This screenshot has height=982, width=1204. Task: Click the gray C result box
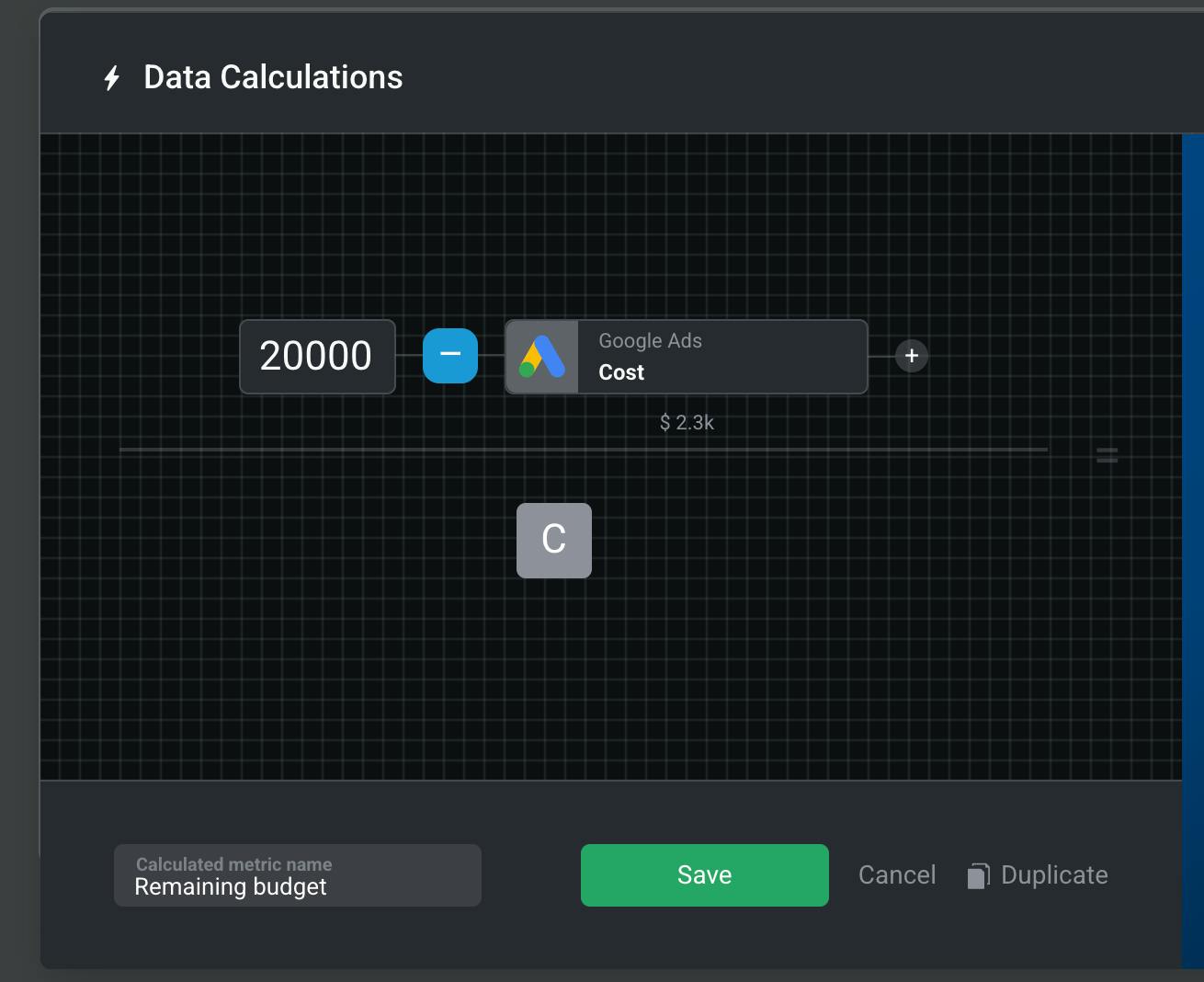tap(554, 541)
